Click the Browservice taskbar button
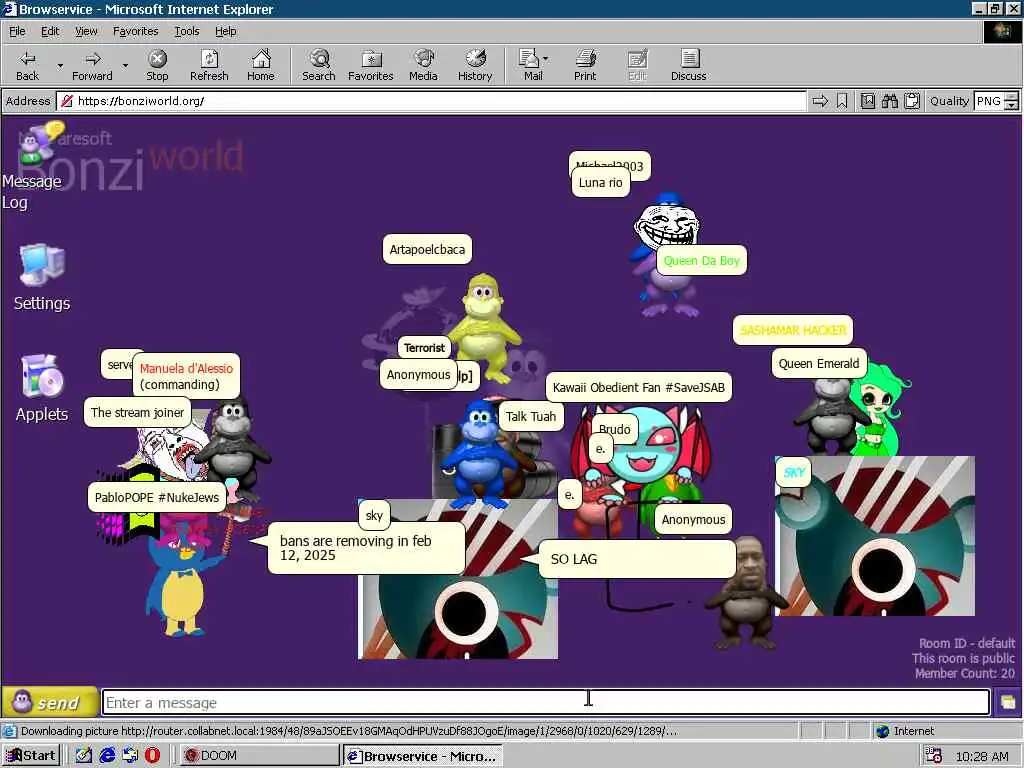Screen dimensions: 1024x768 point(423,756)
